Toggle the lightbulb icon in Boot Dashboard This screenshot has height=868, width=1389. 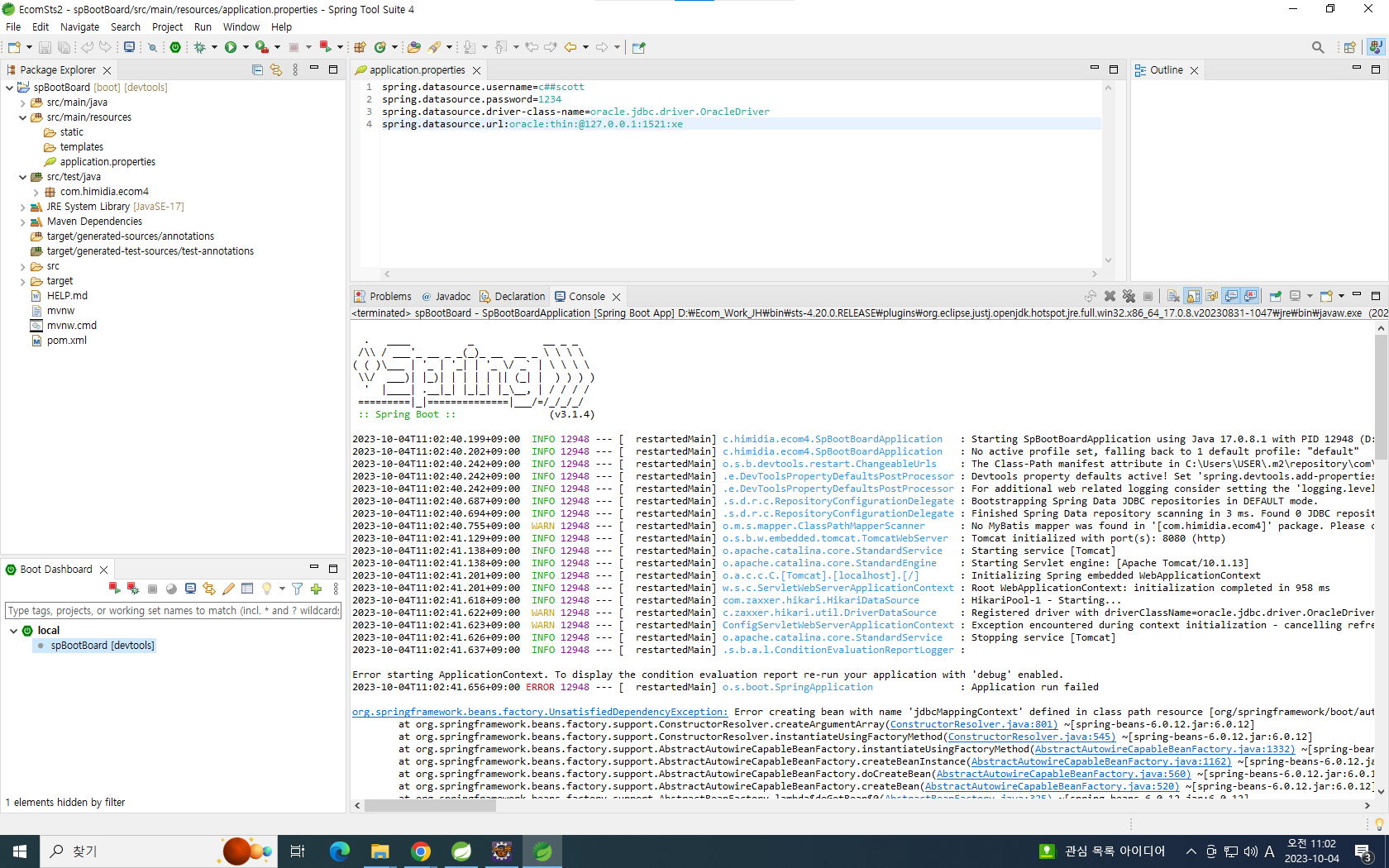(x=266, y=589)
